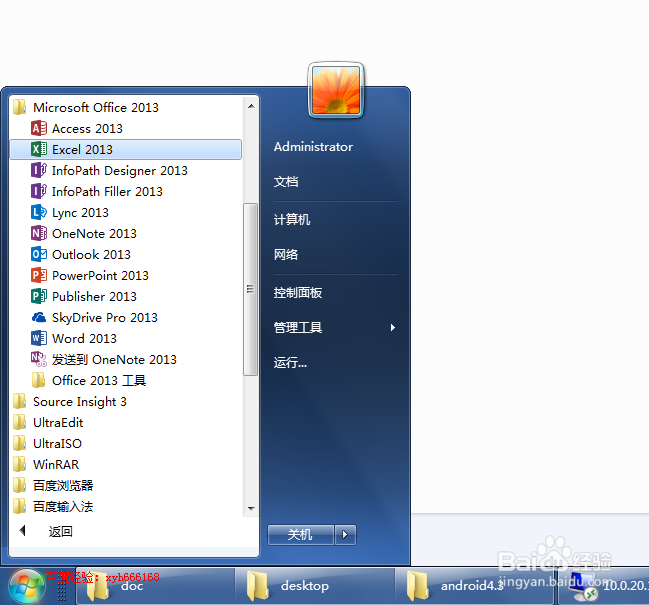Expand "百度浏览器" folder label
Viewport: 649px width, 605px height.
pyautogui.click(x=63, y=485)
